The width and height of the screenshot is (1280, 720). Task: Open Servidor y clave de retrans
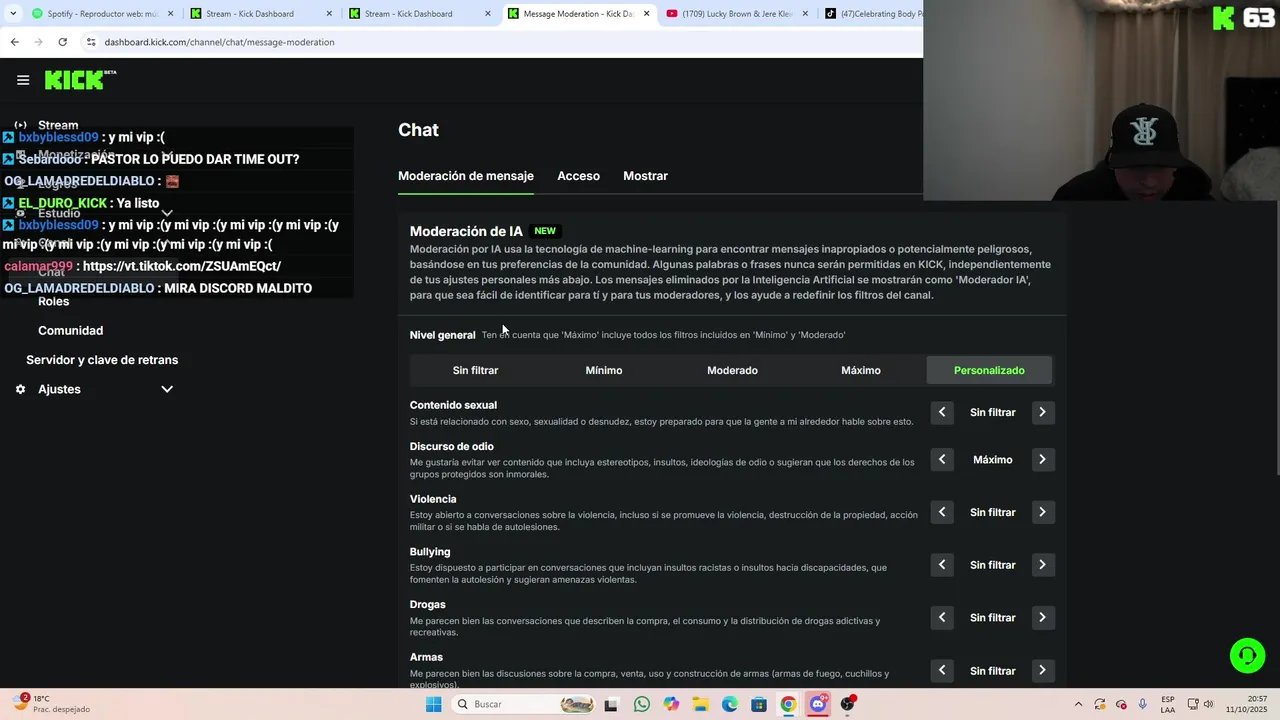[x=102, y=360]
